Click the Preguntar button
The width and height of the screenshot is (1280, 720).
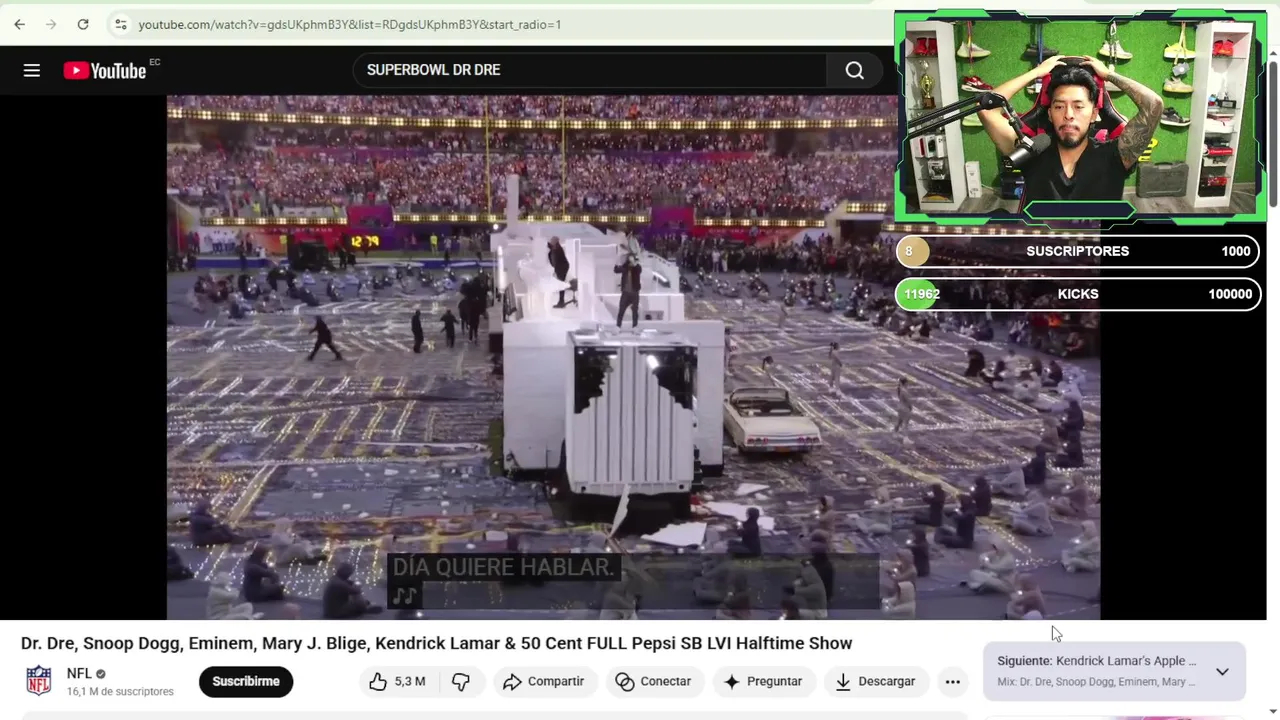coord(763,681)
